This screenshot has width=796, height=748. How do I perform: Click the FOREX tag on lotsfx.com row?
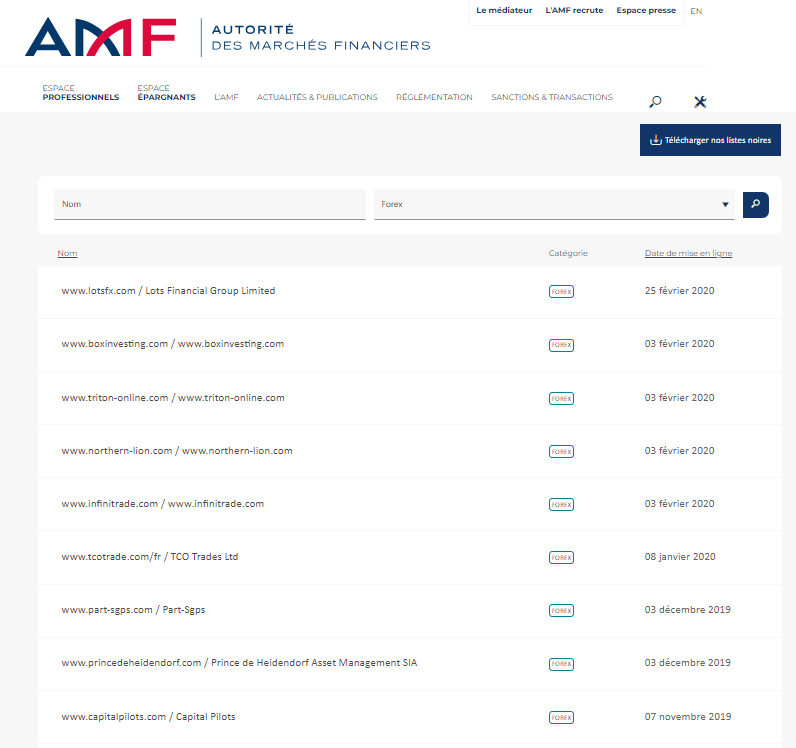pyautogui.click(x=561, y=291)
